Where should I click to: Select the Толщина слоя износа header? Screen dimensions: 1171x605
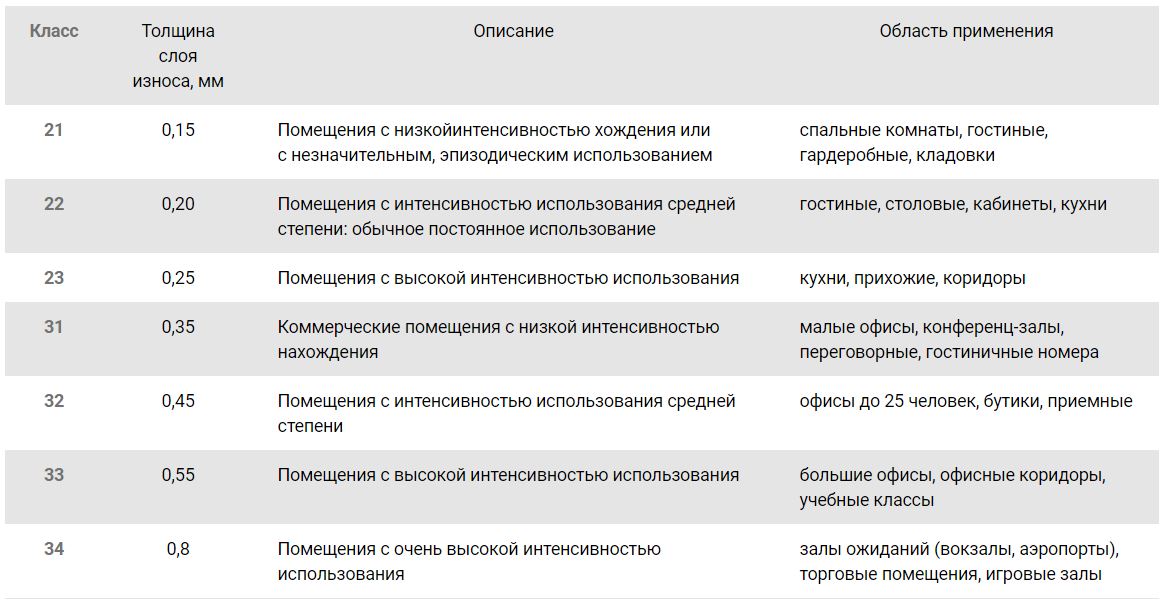click(178, 56)
